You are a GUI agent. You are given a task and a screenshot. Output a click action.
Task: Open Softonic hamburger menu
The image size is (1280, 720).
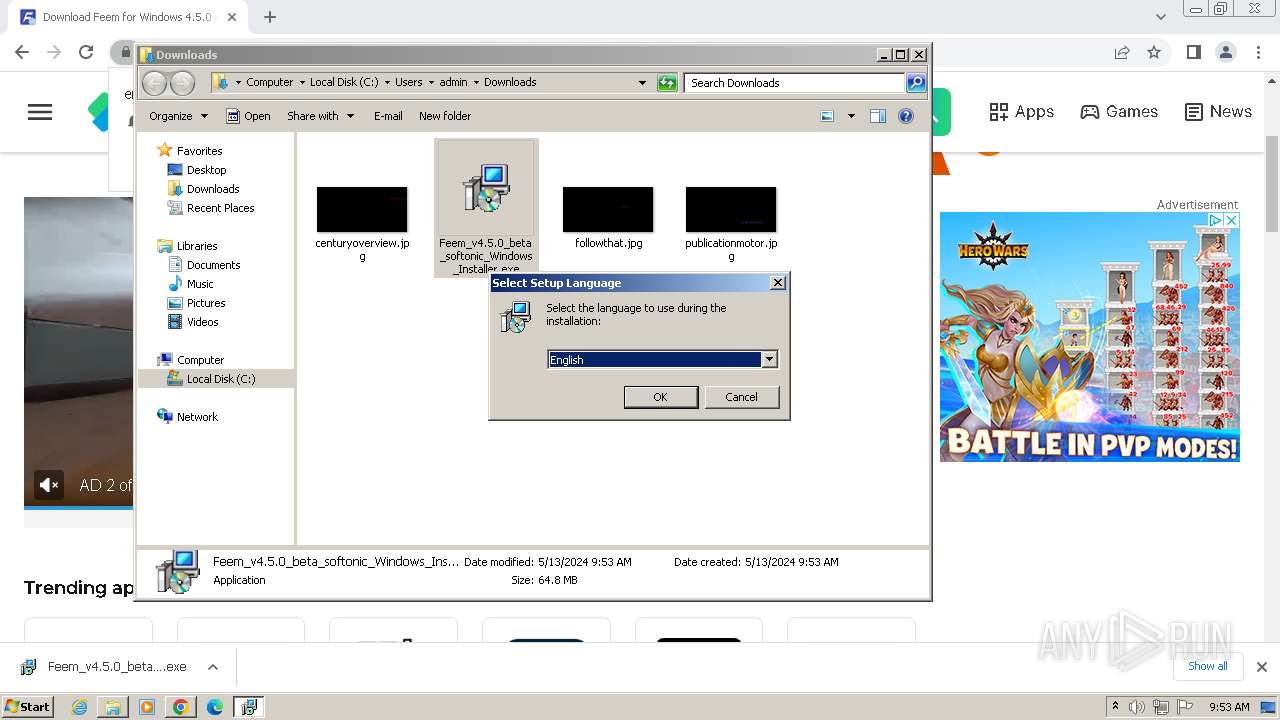tap(40, 112)
